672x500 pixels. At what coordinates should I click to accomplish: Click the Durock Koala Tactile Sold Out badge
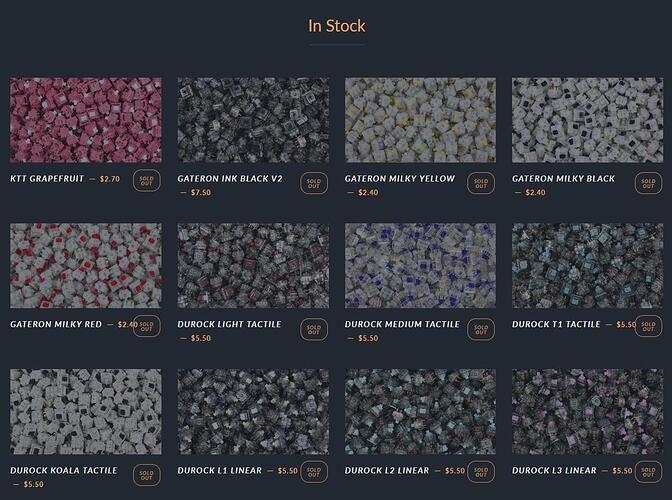147,475
